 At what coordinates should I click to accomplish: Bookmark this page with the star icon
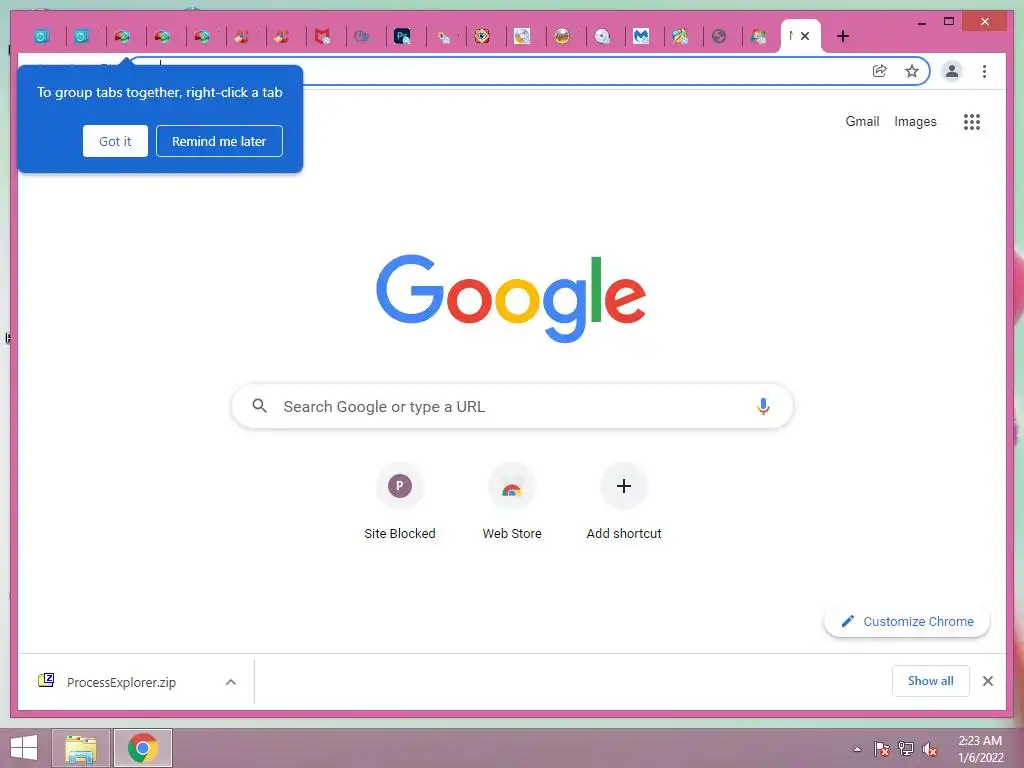(912, 71)
